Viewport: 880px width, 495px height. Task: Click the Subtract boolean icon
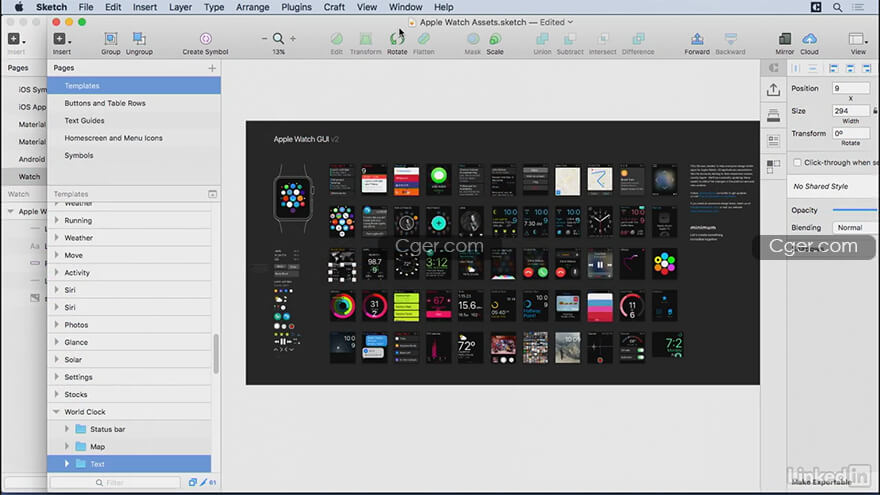570,43
